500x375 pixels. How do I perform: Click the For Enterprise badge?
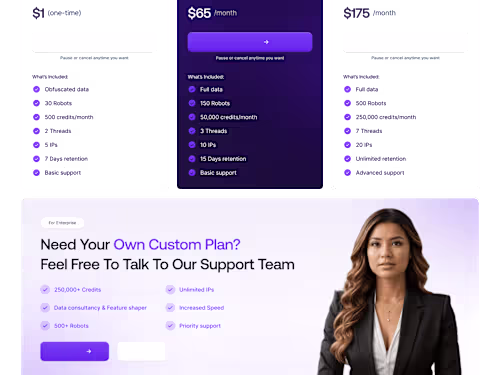(x=62, y=223)
